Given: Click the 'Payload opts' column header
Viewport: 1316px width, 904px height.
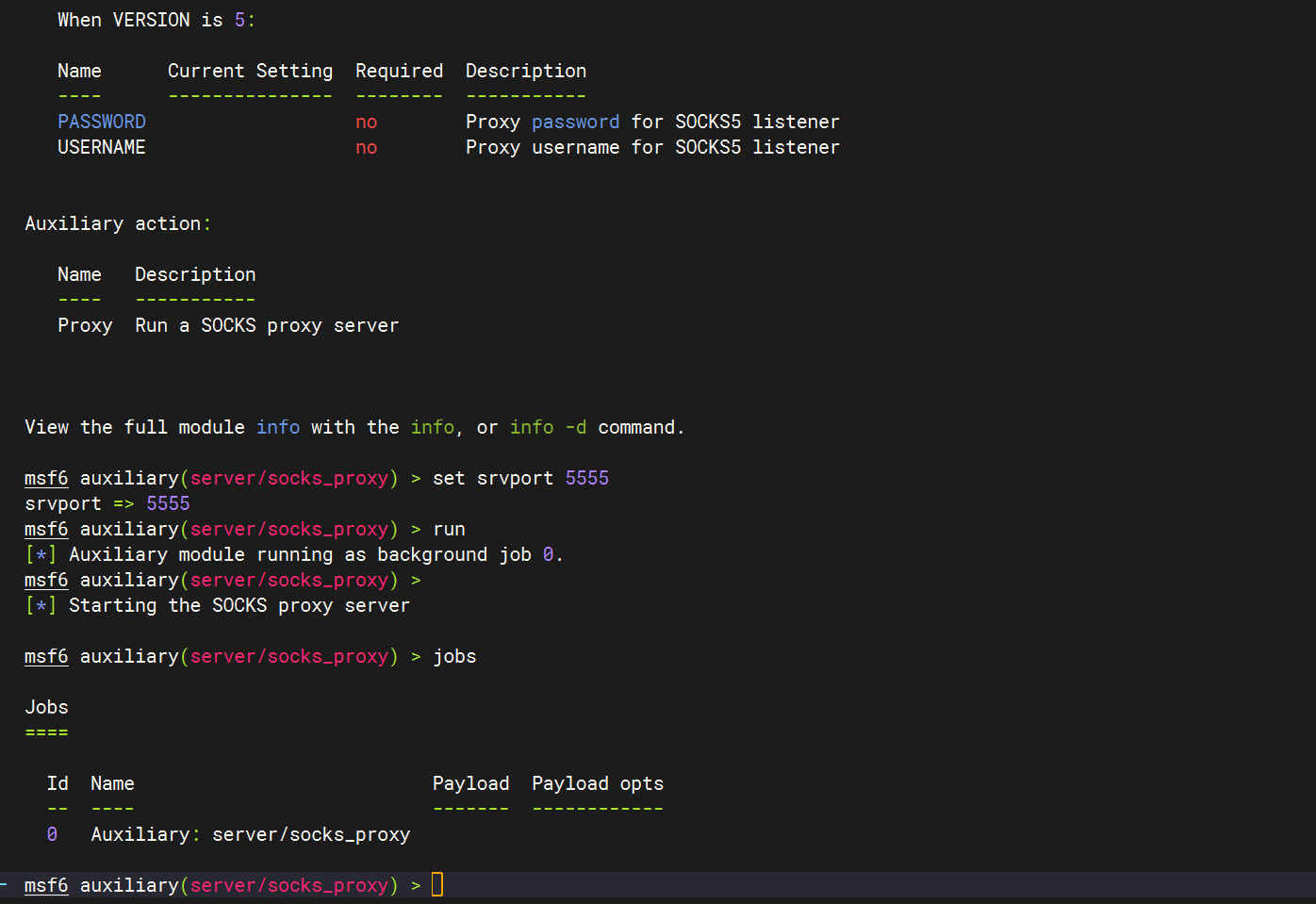Looking at the screenshot, I should [x=598, y=783].
